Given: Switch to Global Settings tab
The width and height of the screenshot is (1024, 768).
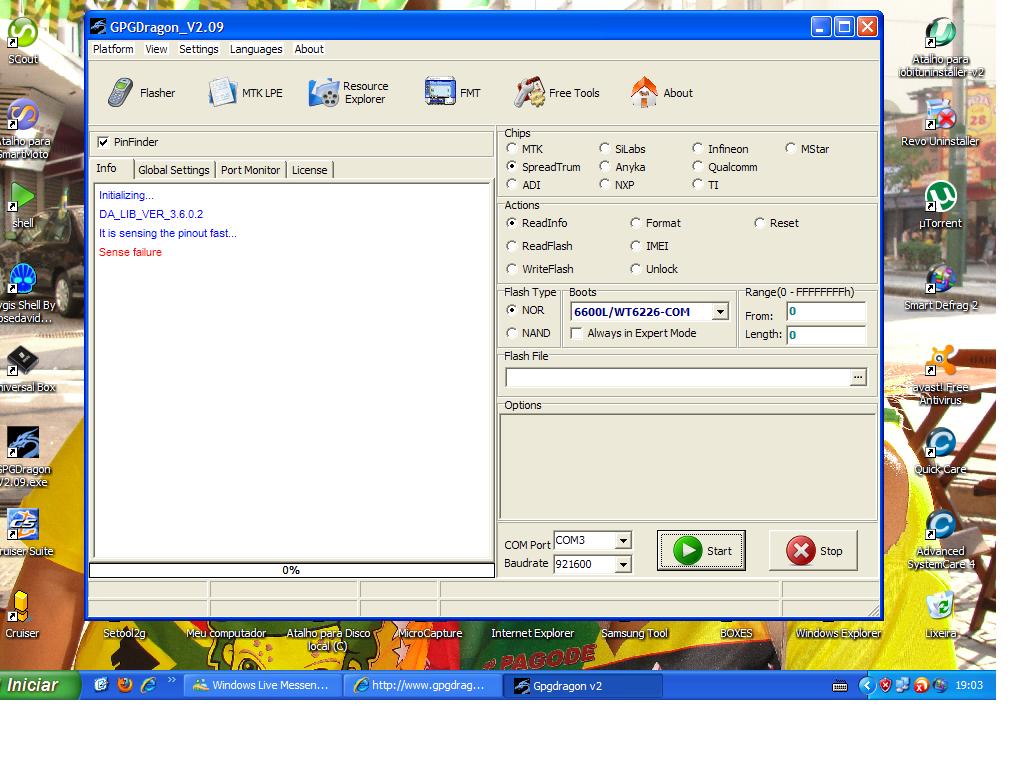Looking at the screenshot, I should click(174, 170).
